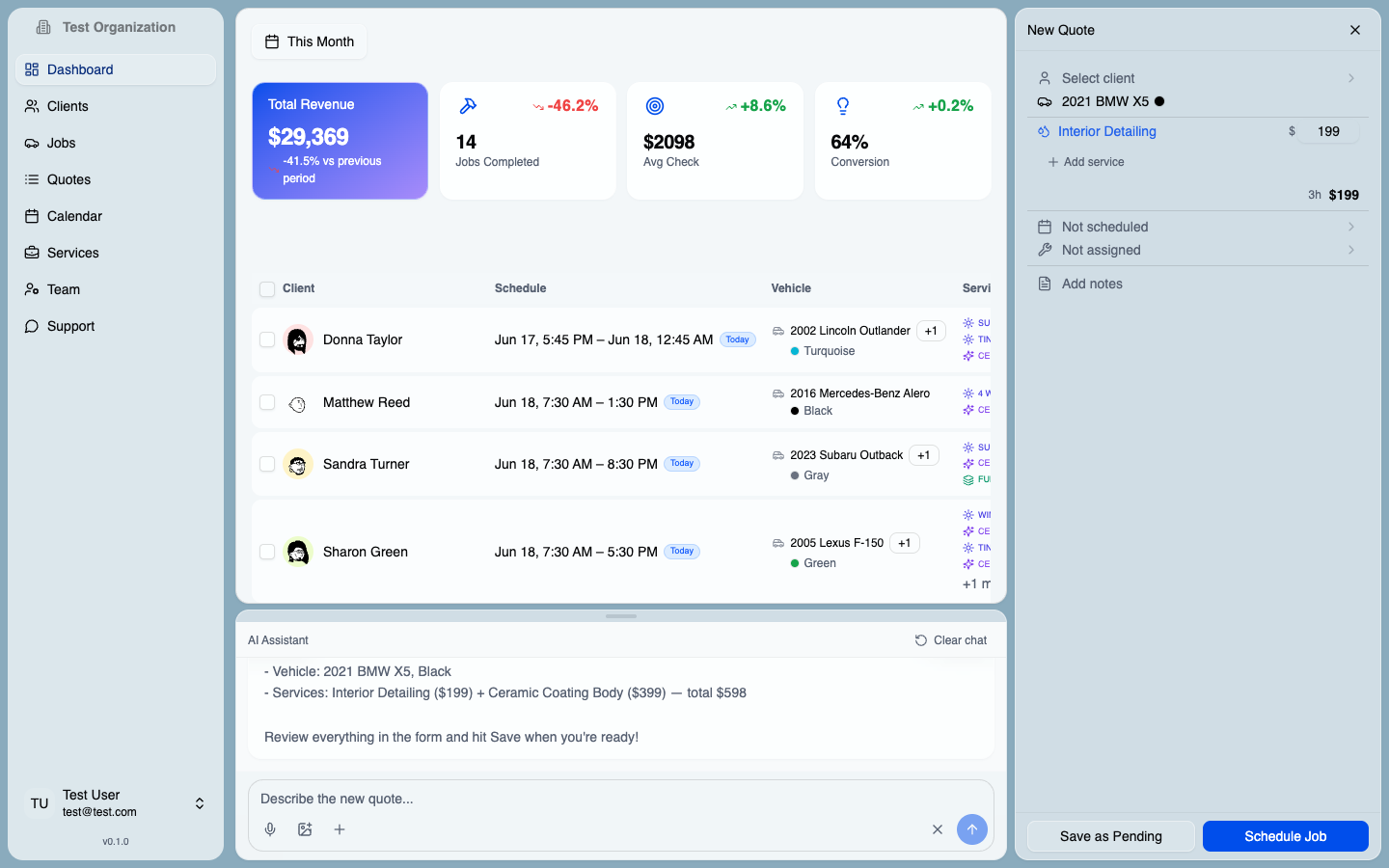Expand the Select client chevron
Viewport: 1389px width, 868px height.
tap(1351, 78)
